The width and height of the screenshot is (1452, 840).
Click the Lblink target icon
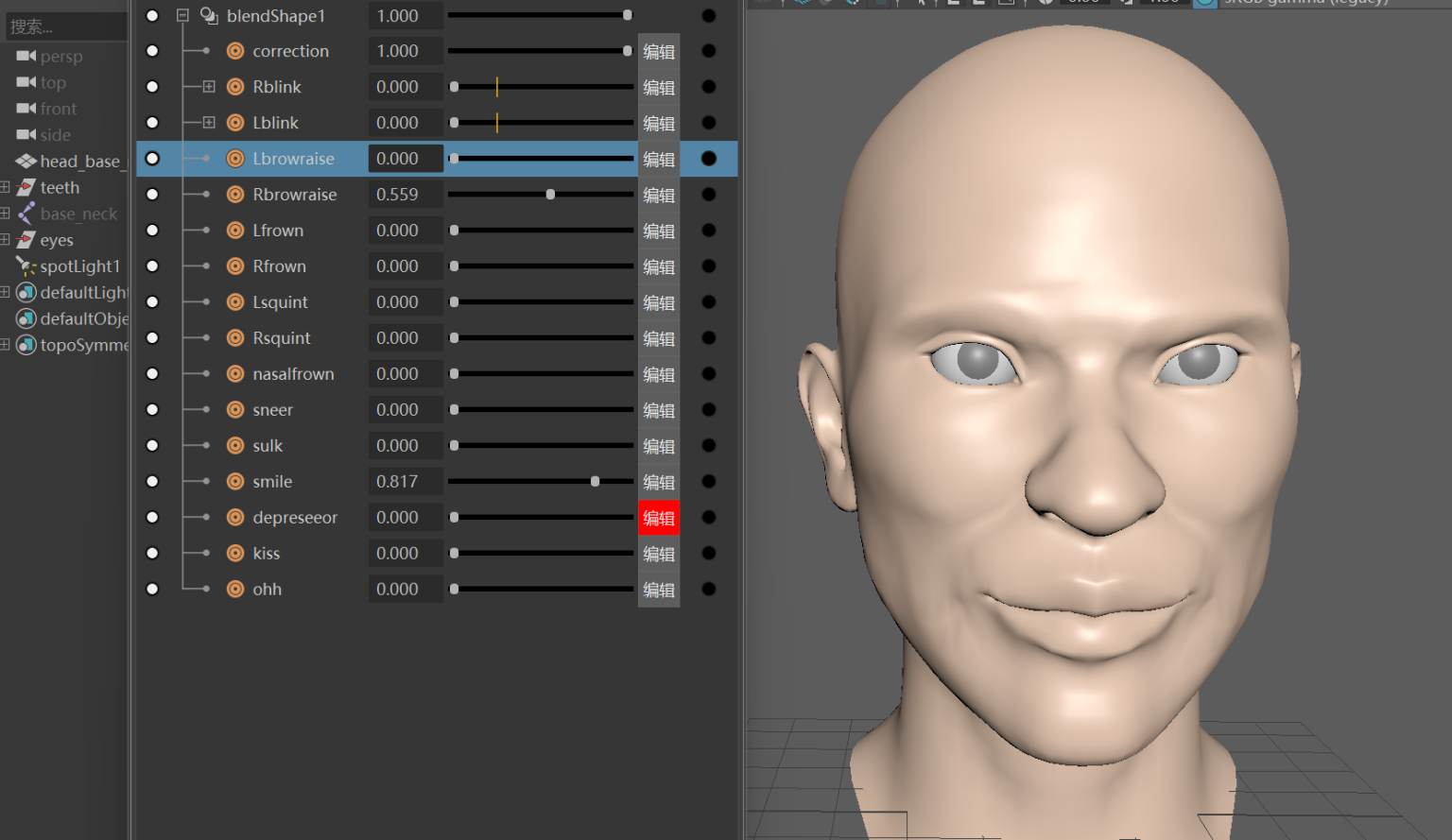point(235,123)
